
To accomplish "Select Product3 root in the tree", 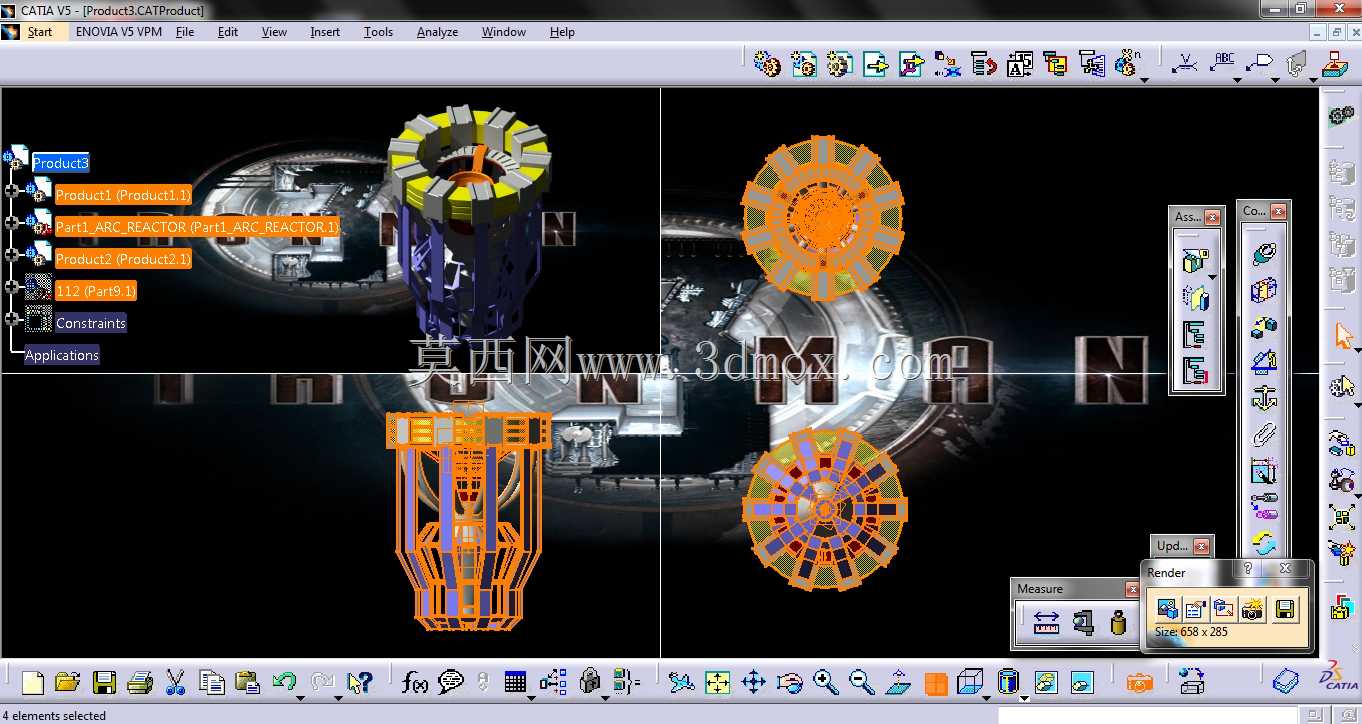I will 60,163.
